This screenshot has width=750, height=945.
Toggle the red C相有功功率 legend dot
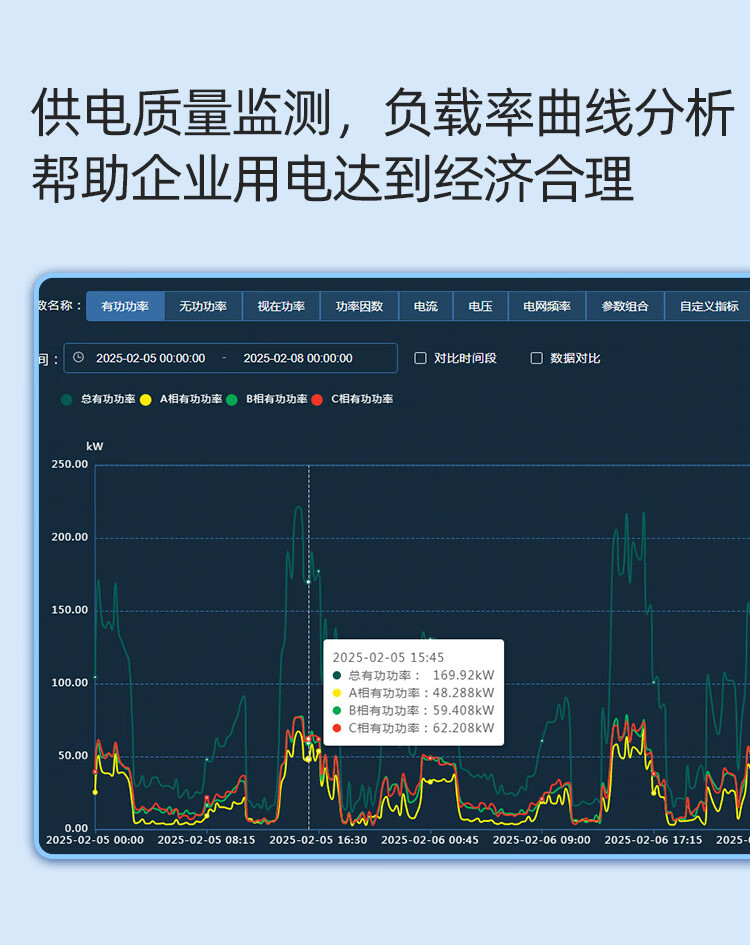point(317,399)
